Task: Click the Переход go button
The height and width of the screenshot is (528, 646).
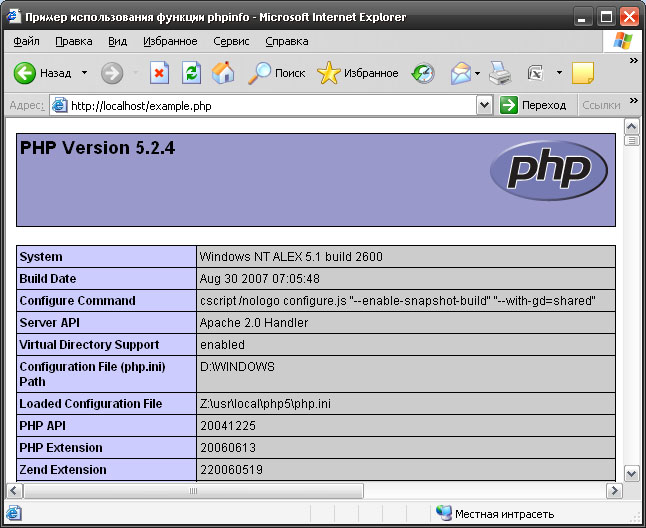Action: click(x=533, y=105)
